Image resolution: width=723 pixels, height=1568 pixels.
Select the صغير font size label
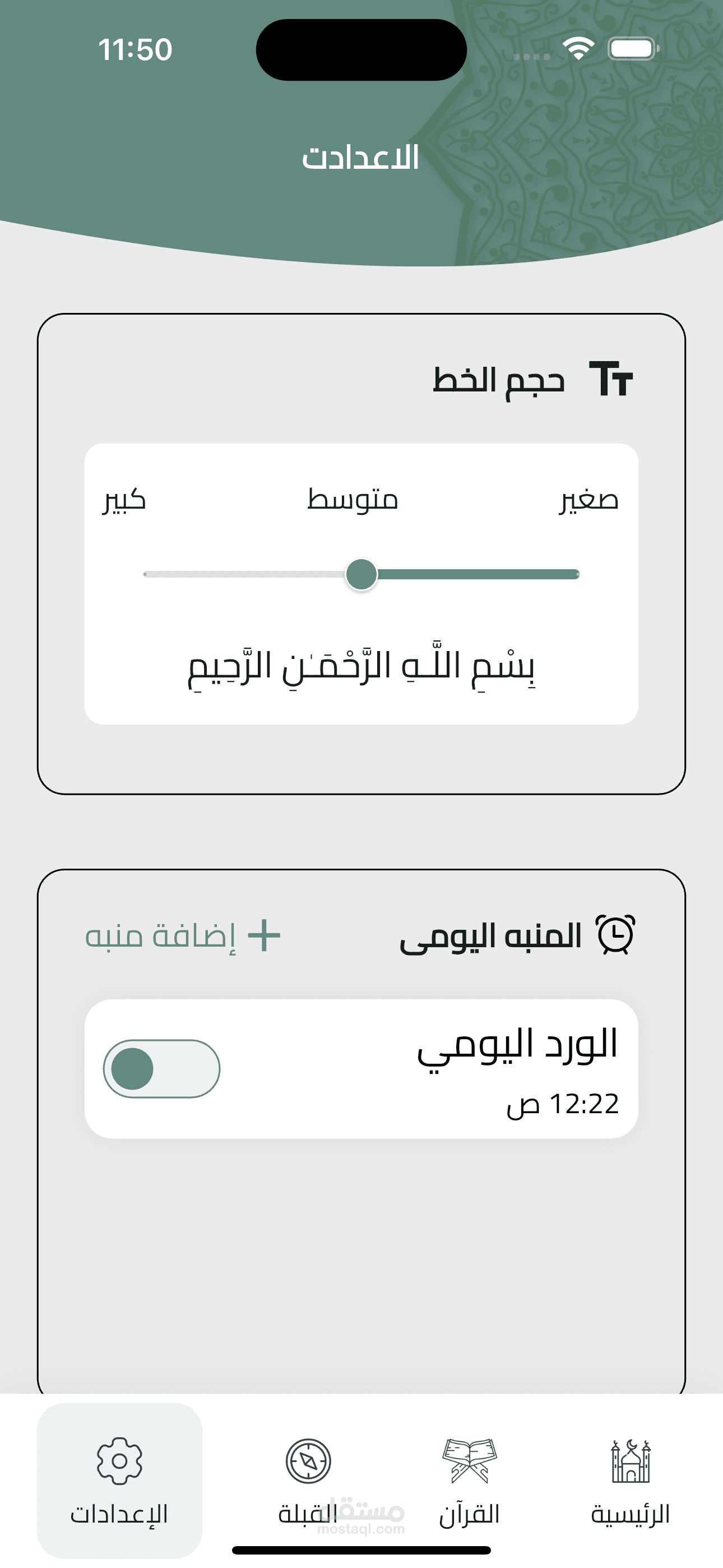coord(588,500)
